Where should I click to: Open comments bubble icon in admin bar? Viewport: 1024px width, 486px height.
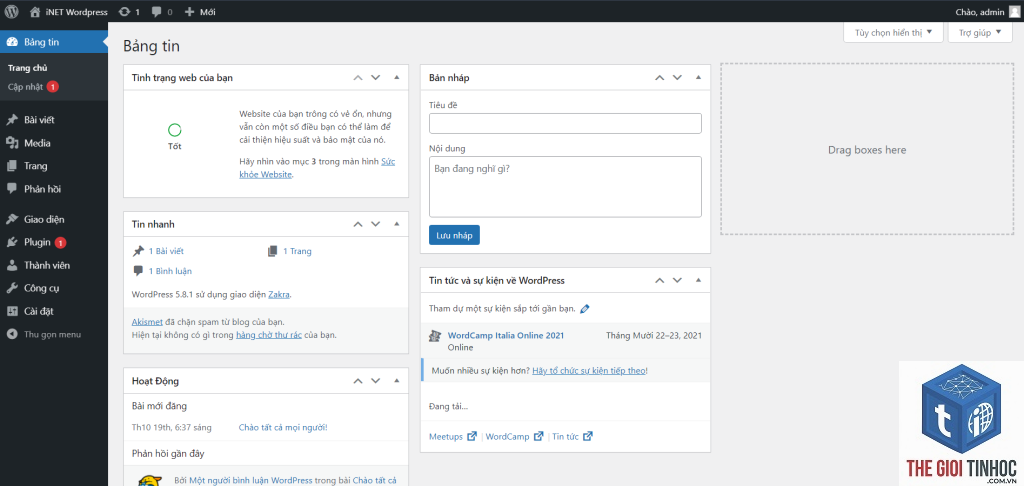(x=157, y=12)
